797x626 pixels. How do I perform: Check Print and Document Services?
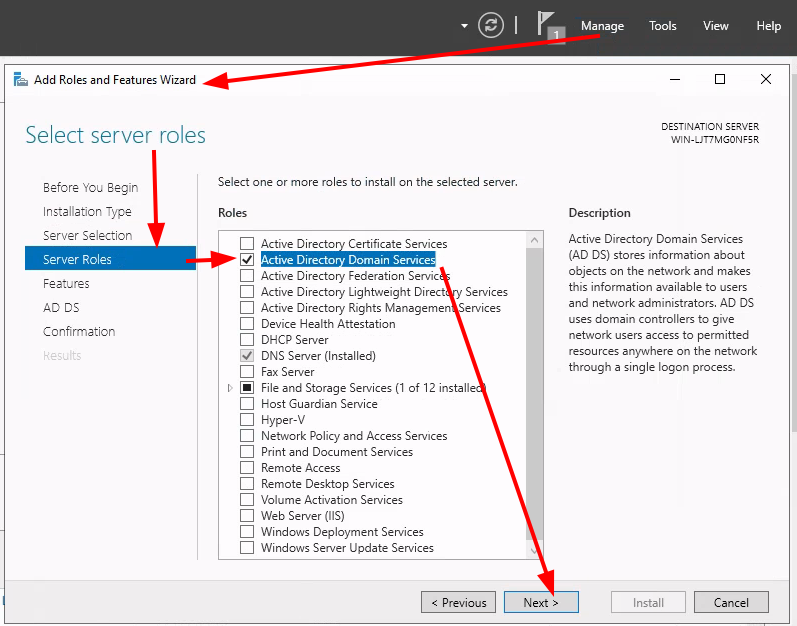pos(247,452)
